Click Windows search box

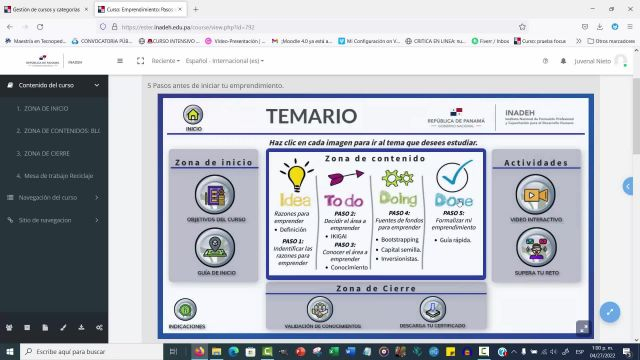(91, 351)
